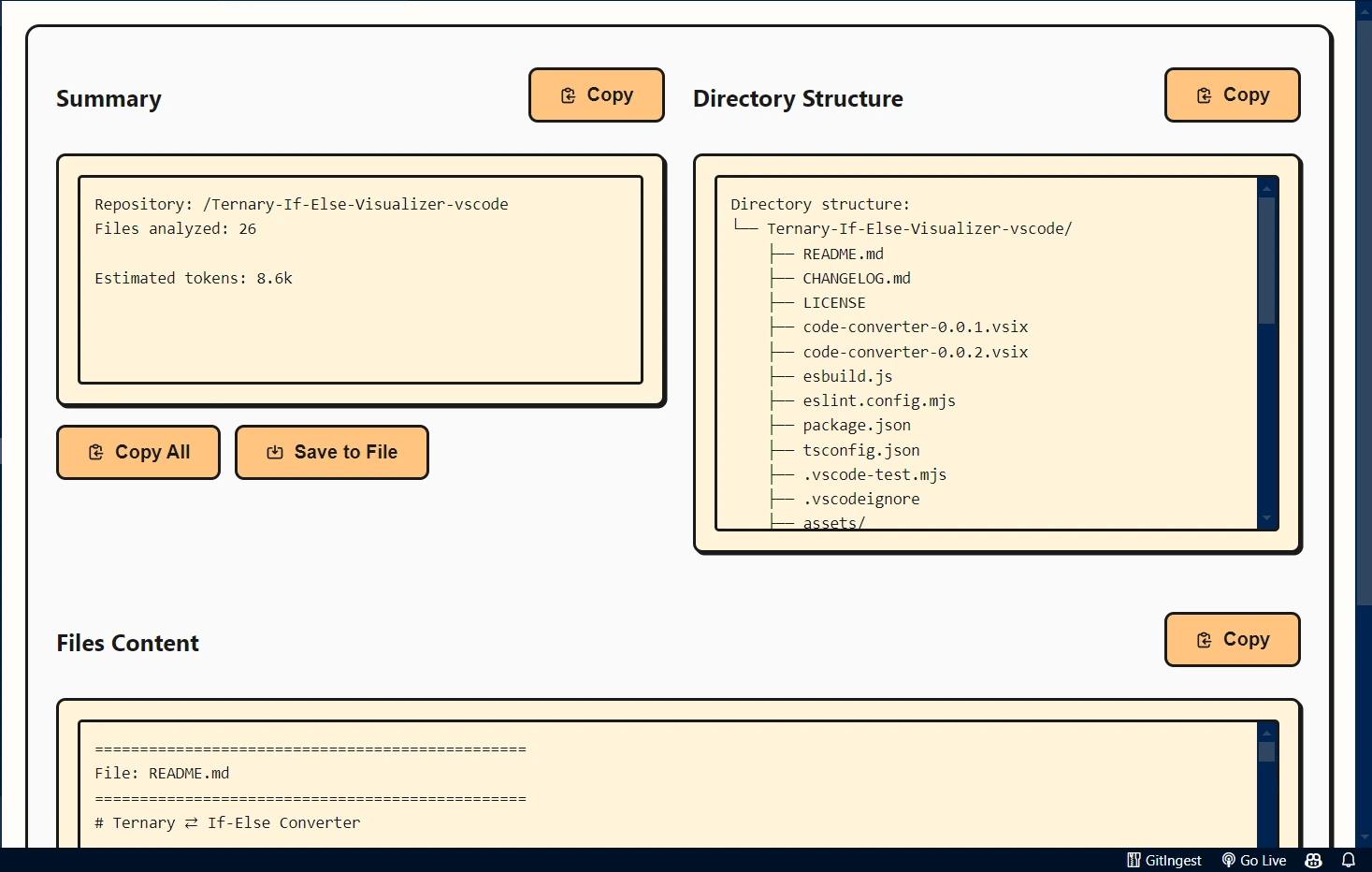Click the down arrow of the directory tree scrollbar
Image resolution: width=1372 pixels, height=872 pixels.
click(x=1267, y=518)
